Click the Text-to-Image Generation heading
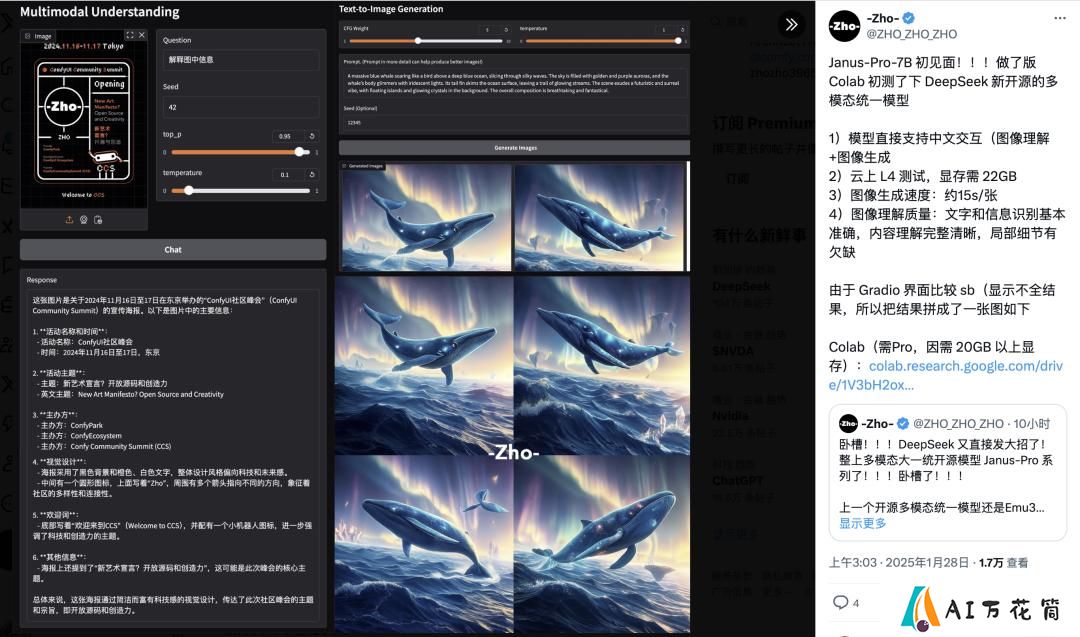The image size is (1080, 637). (391, 9)
